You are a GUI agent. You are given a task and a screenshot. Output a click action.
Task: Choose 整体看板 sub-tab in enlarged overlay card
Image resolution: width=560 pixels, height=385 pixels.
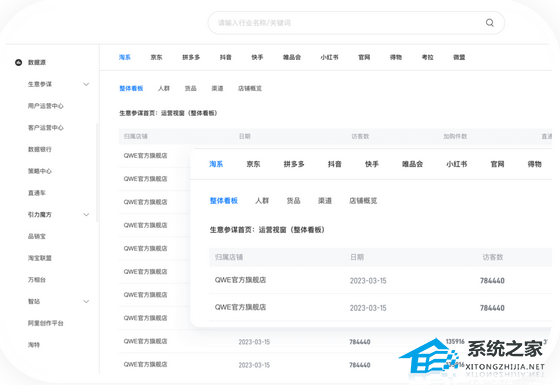(x=224, y=201)
